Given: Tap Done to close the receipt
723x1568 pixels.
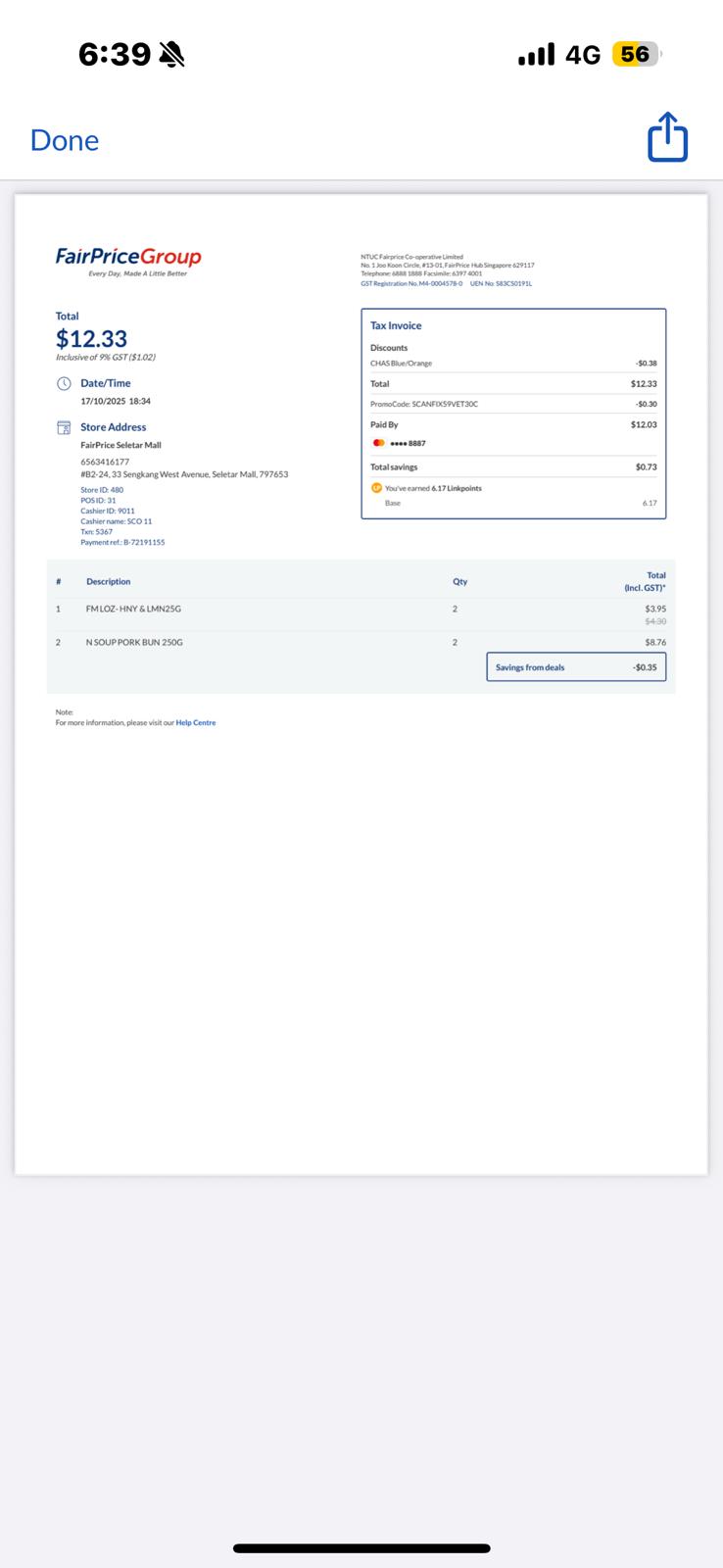Looking at the screenshot, I should (65, 140).
